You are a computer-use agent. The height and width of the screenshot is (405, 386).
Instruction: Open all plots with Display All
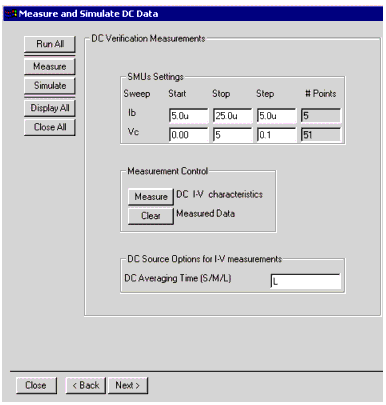point(50,108)
